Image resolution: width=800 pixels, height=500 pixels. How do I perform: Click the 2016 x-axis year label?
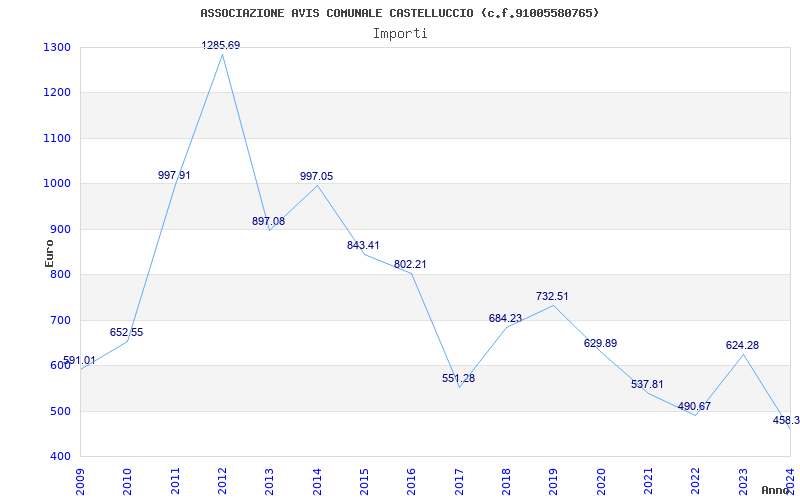(x=411, y=482)
